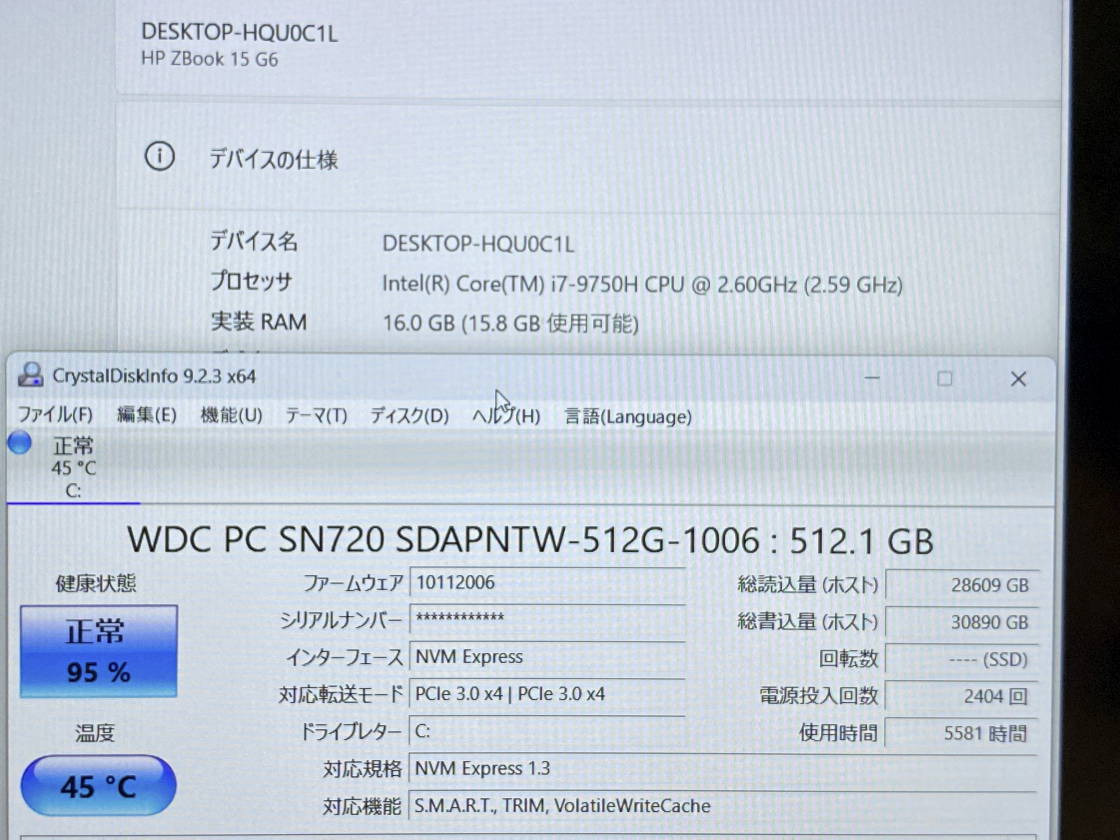Minimize the CrystalDiskInfo window
This screenshot has width=1120, height=840.
pos(871,378)
